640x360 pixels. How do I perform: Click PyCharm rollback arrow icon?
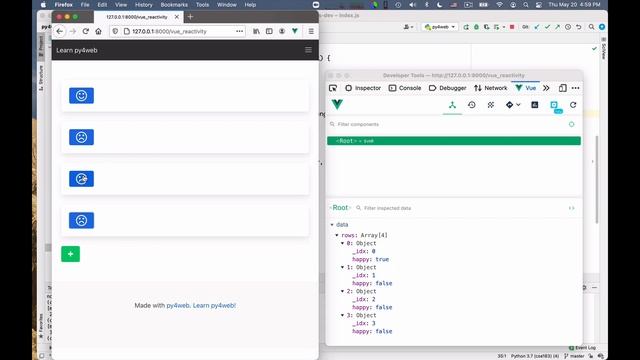tap(578, 27)
